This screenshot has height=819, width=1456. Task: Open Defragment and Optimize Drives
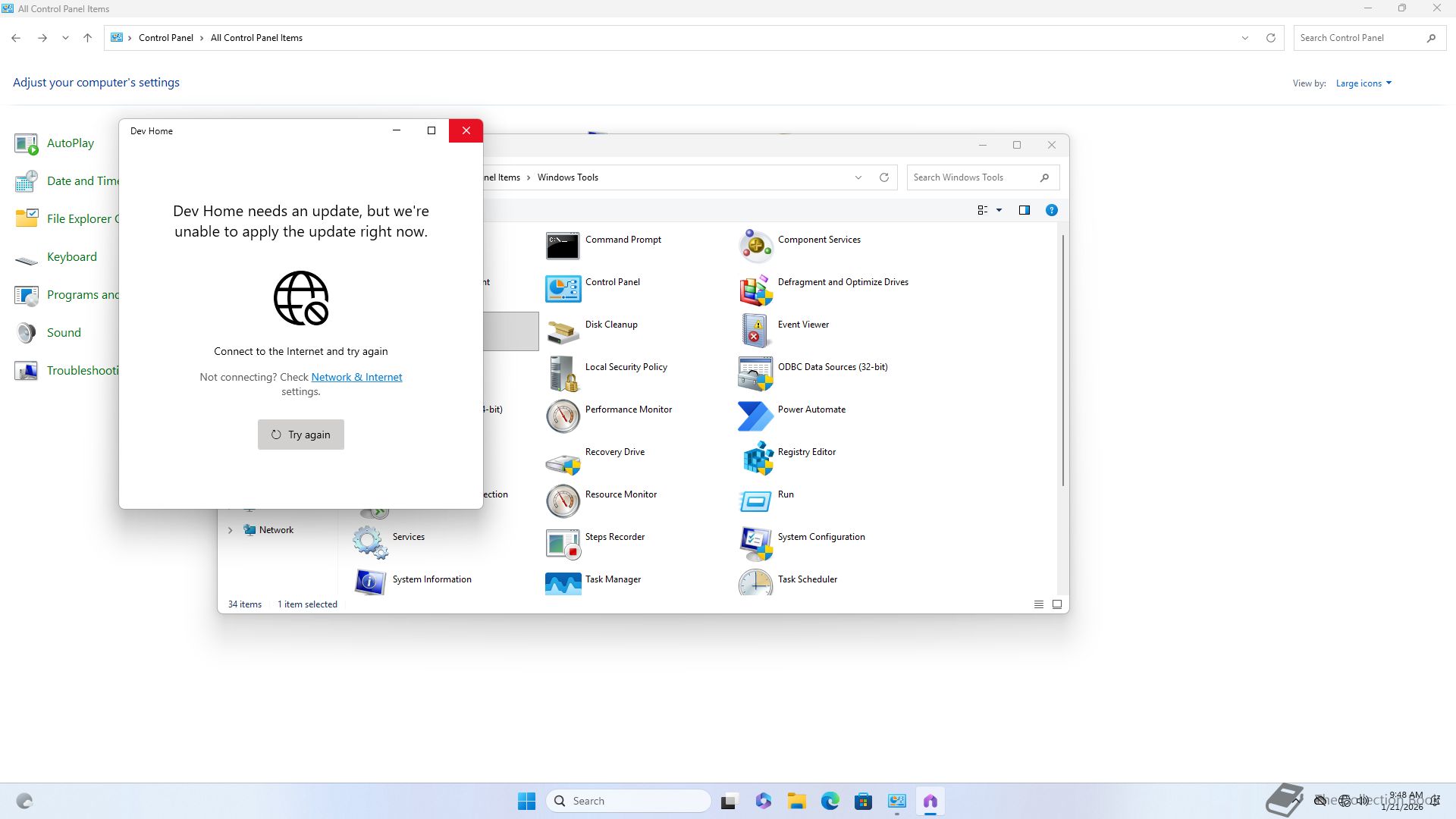click(756, 288)
